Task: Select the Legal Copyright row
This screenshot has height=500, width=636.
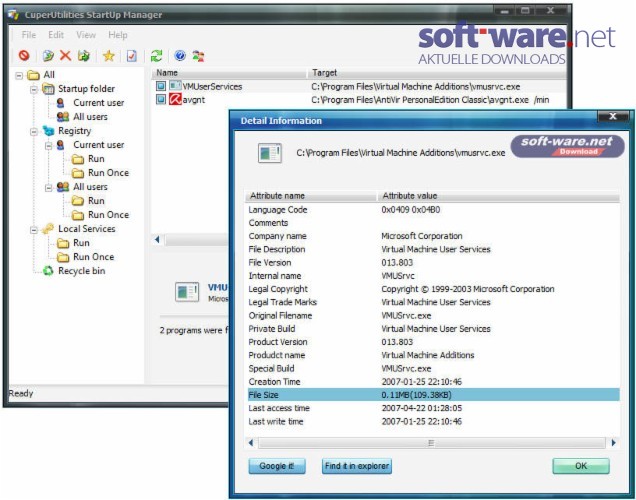Action: click(433, 289)
